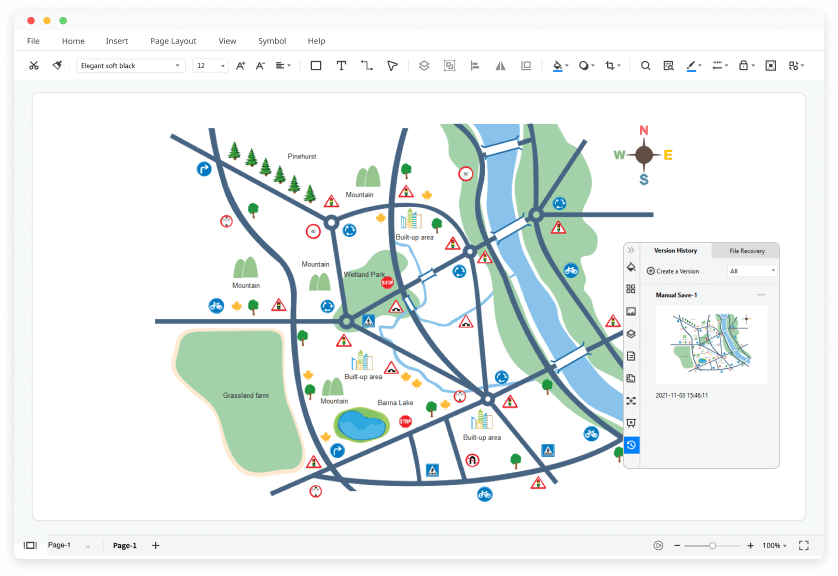Open the Presentation slides sidebar icon
Screen dimensions: 838x576
click(x=631, y=423)
